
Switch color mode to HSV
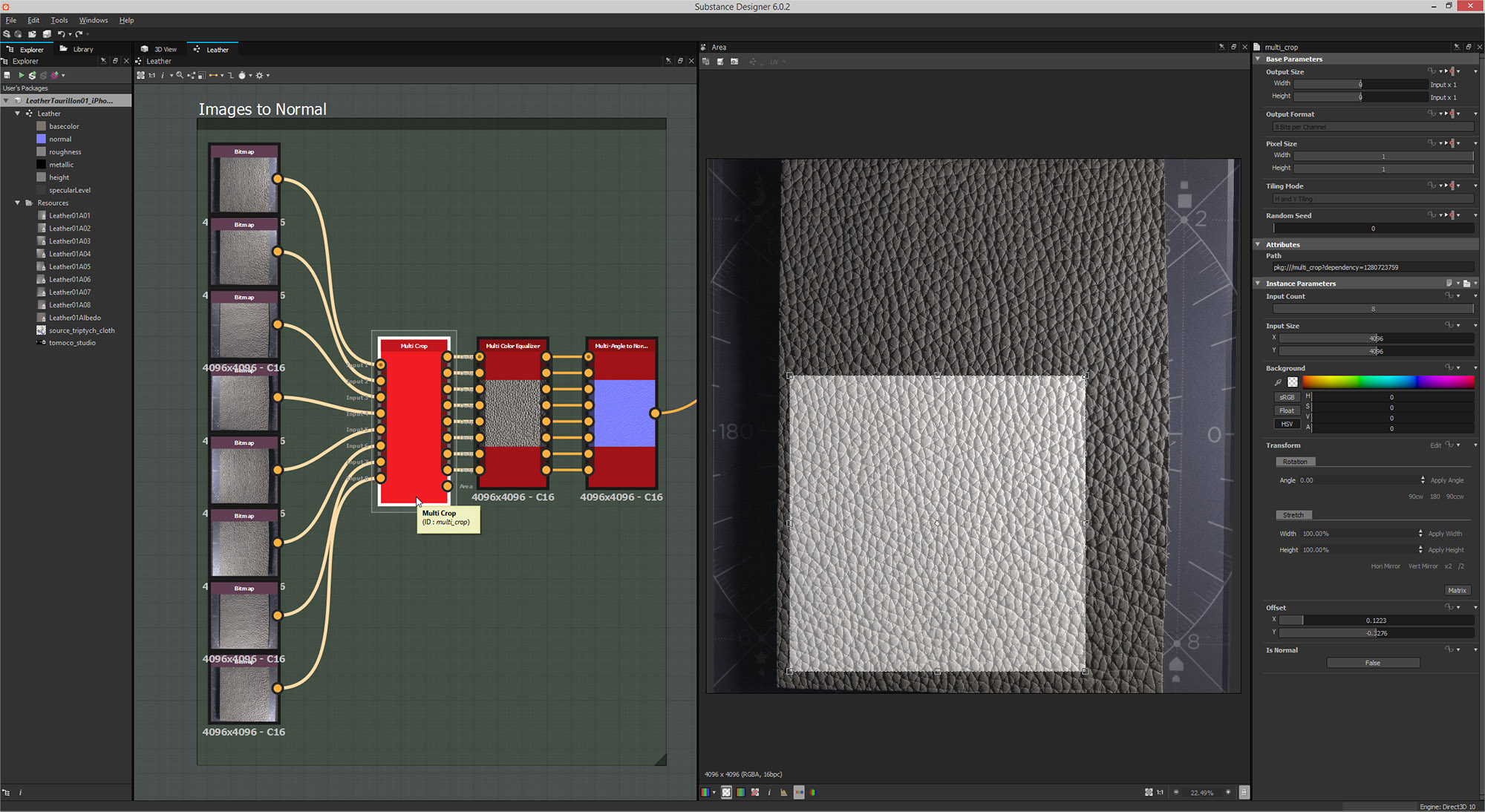pyautogui.click(x=1287, y=424)
